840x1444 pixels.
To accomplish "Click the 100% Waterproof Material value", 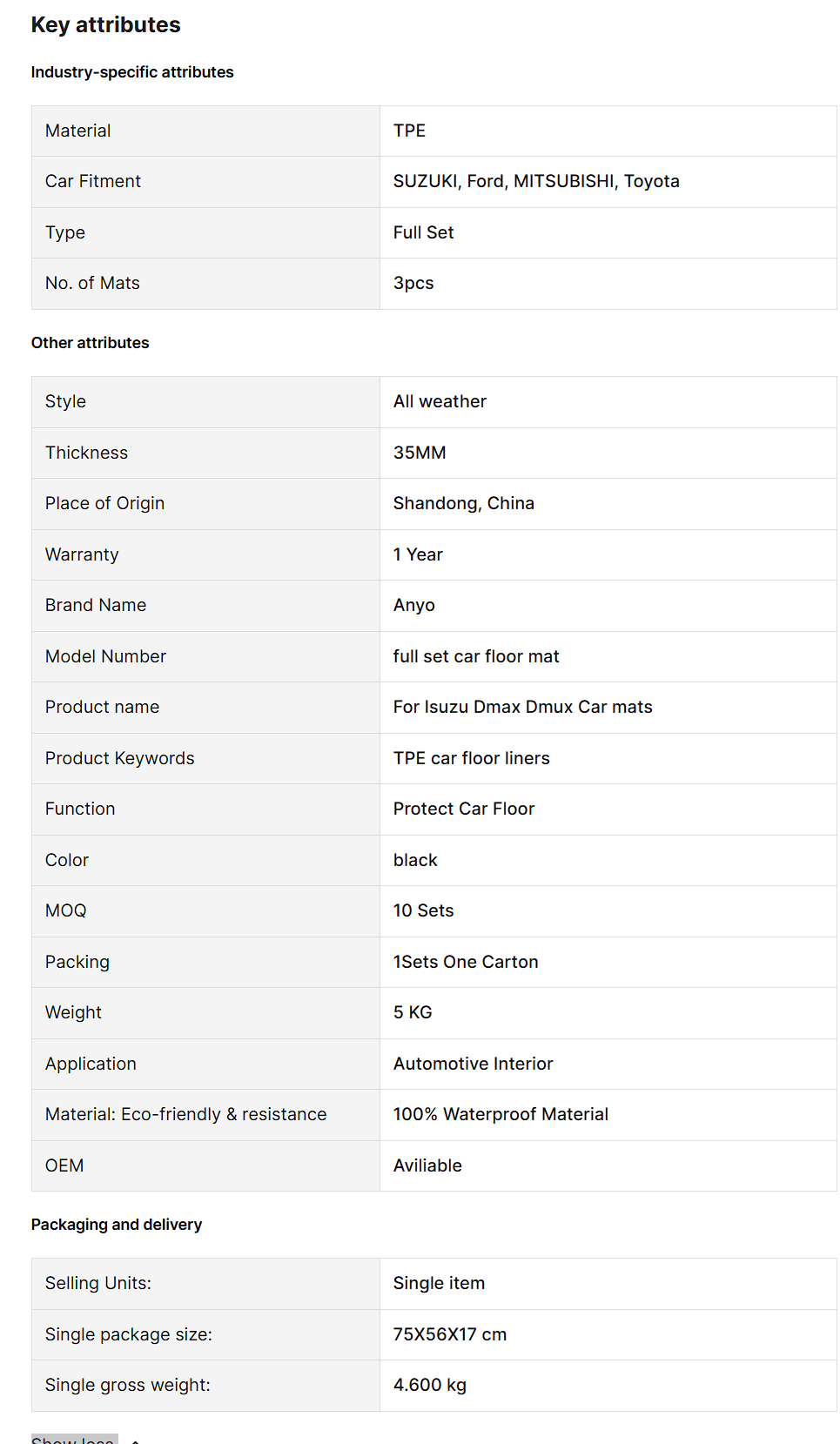I will pyautogui.click(x=501, y=1114).
